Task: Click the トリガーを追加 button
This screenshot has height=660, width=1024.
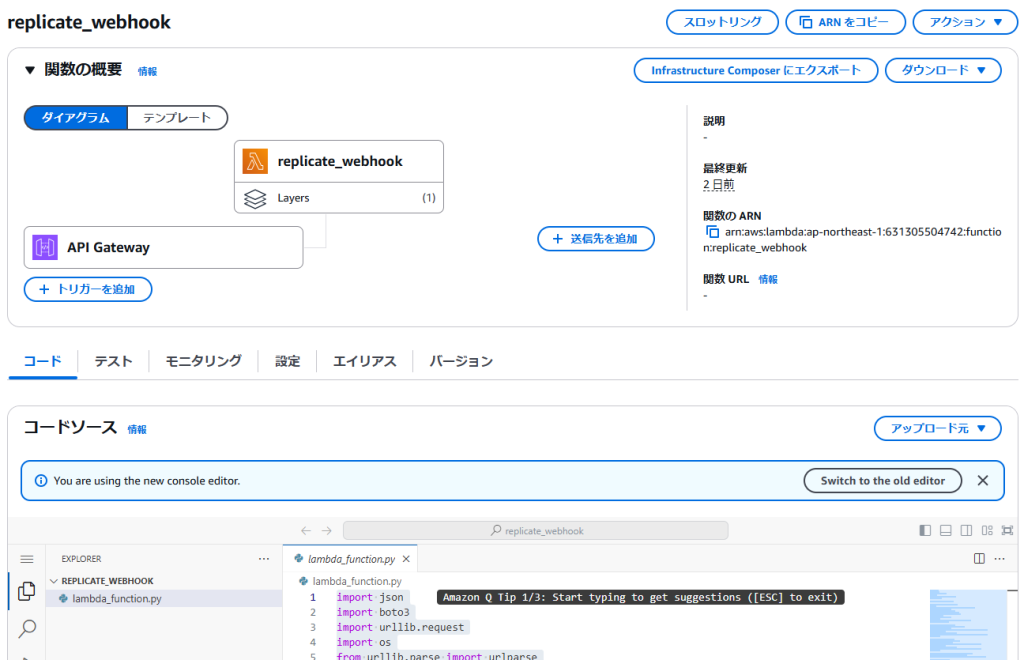Action: tap(88, 289)
